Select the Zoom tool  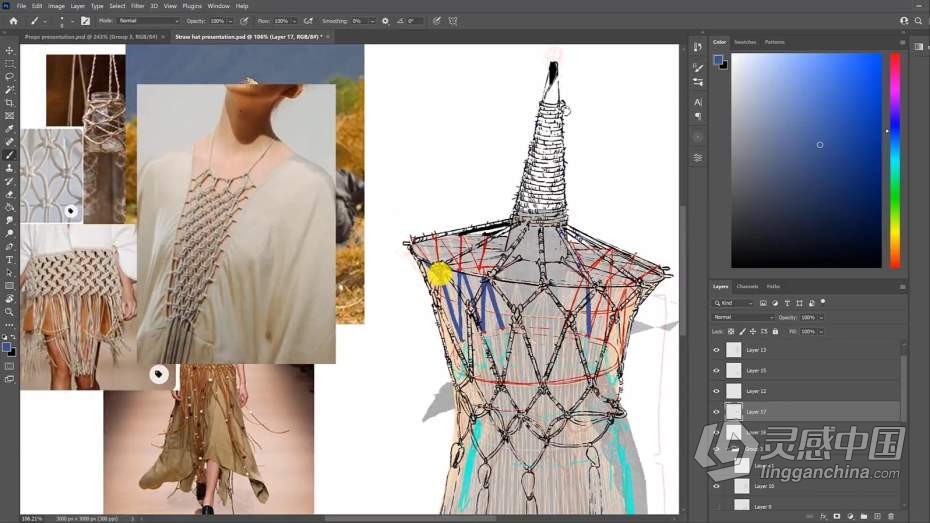10,311
